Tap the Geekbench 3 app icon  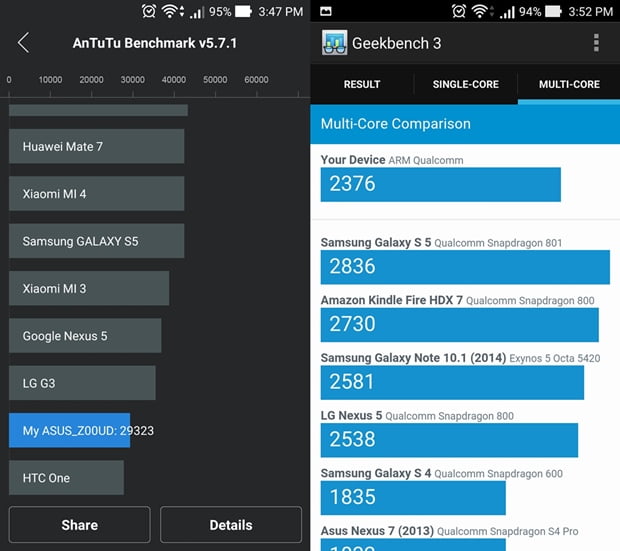334,43
